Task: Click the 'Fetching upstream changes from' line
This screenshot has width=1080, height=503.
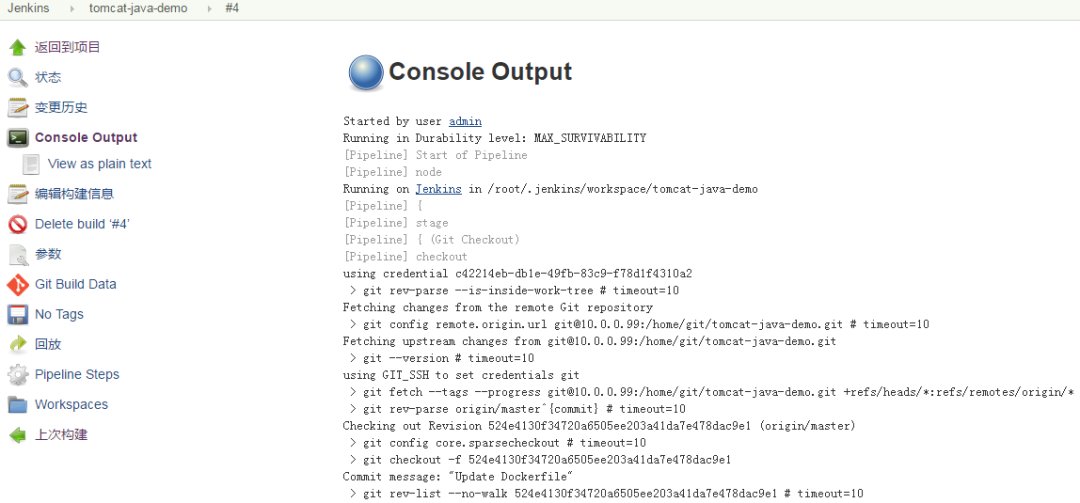Action: [590, 341]
